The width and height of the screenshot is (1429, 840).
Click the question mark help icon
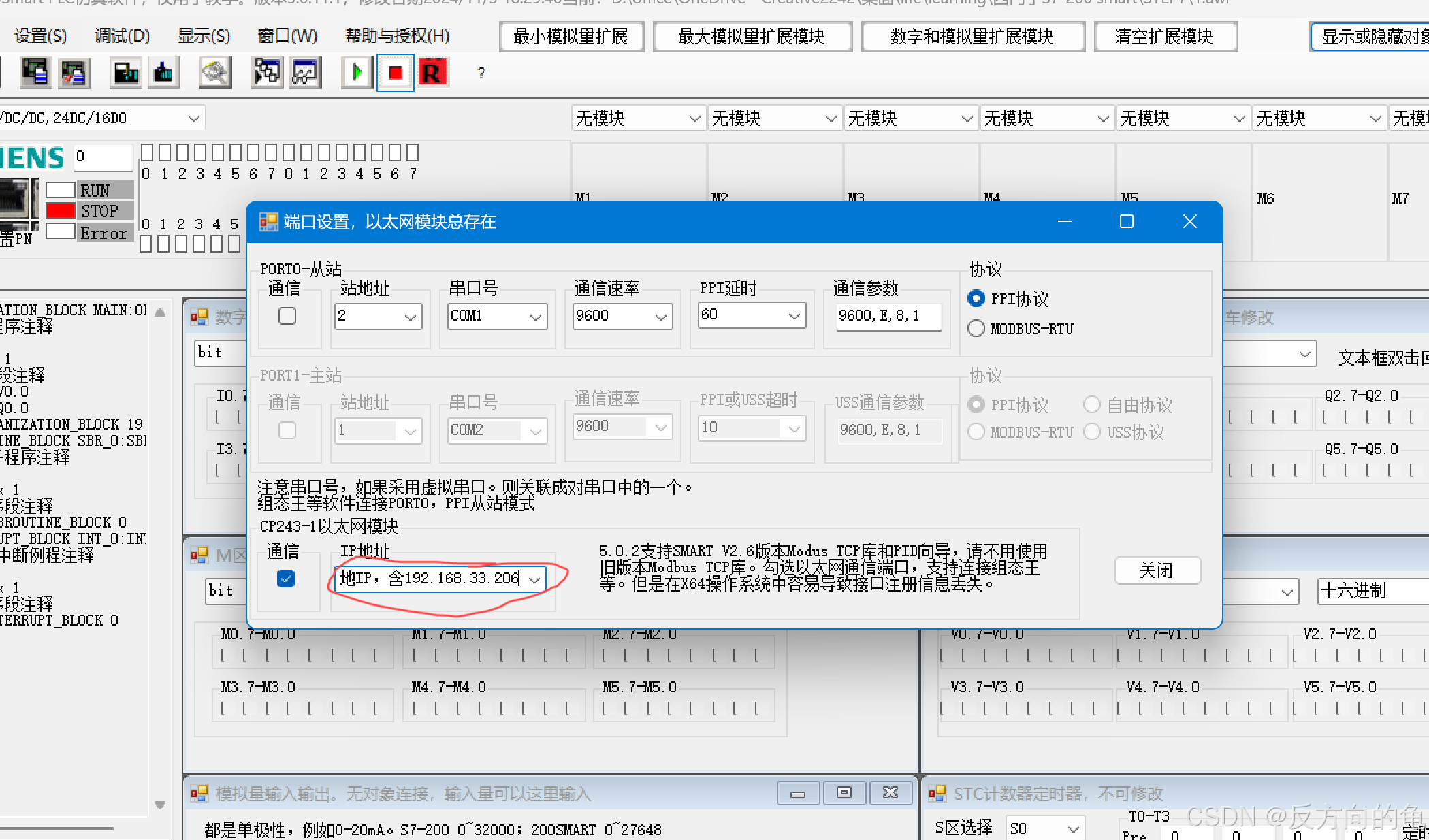coord(481,73)
